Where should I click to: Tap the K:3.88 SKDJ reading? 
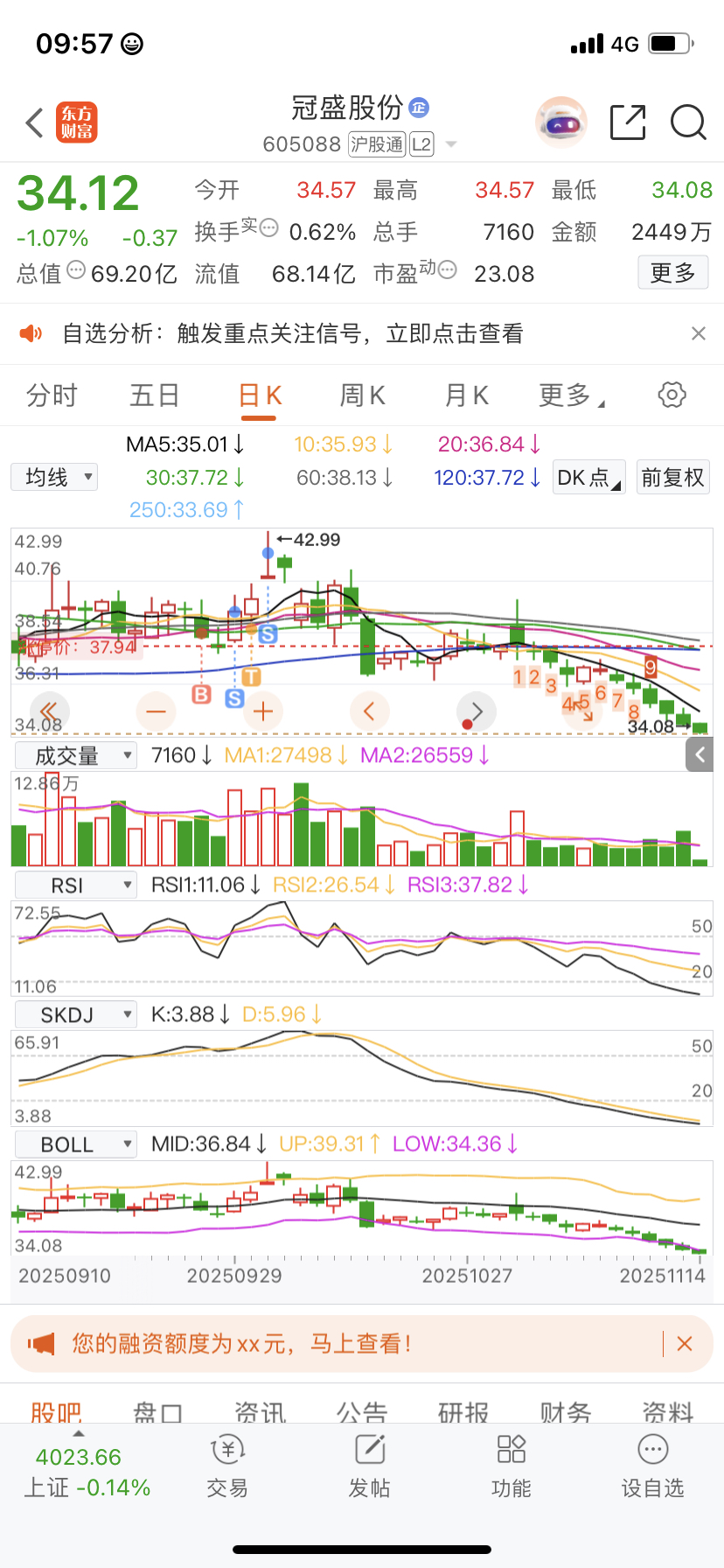tap(191, 1014)
